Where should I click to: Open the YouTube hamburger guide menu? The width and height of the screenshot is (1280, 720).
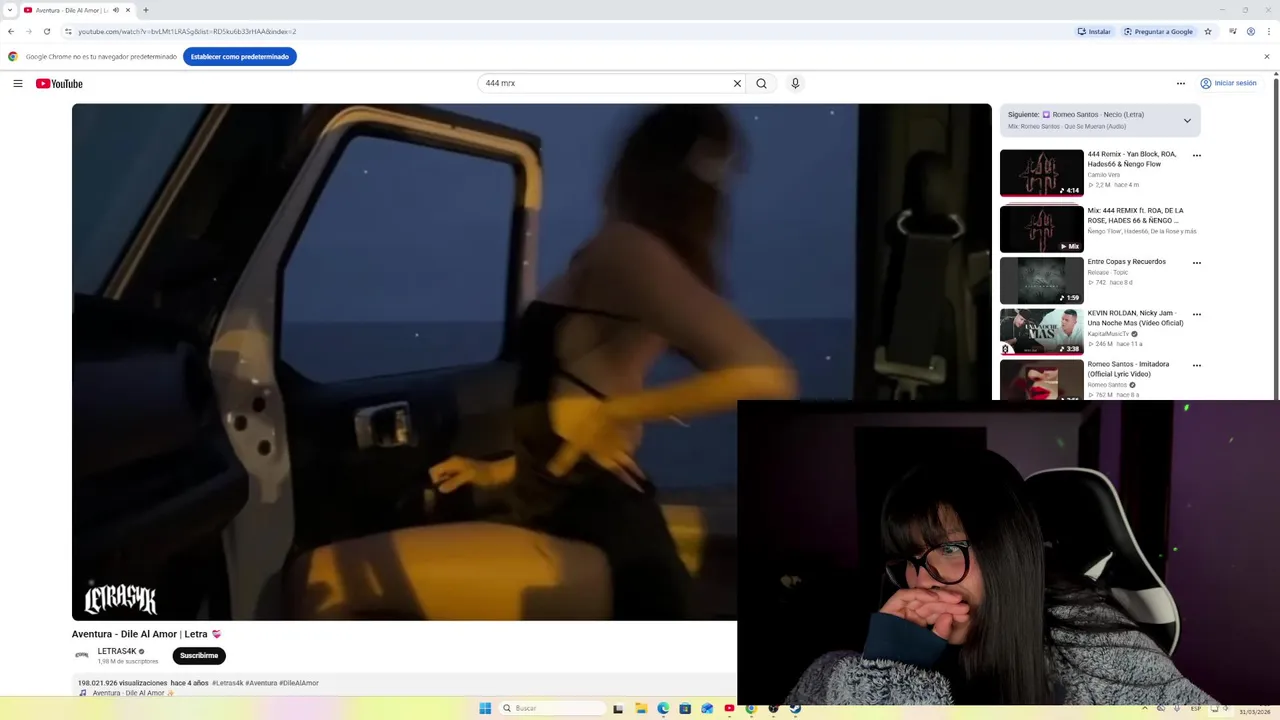pyautogui.click(x=18, y=83)
